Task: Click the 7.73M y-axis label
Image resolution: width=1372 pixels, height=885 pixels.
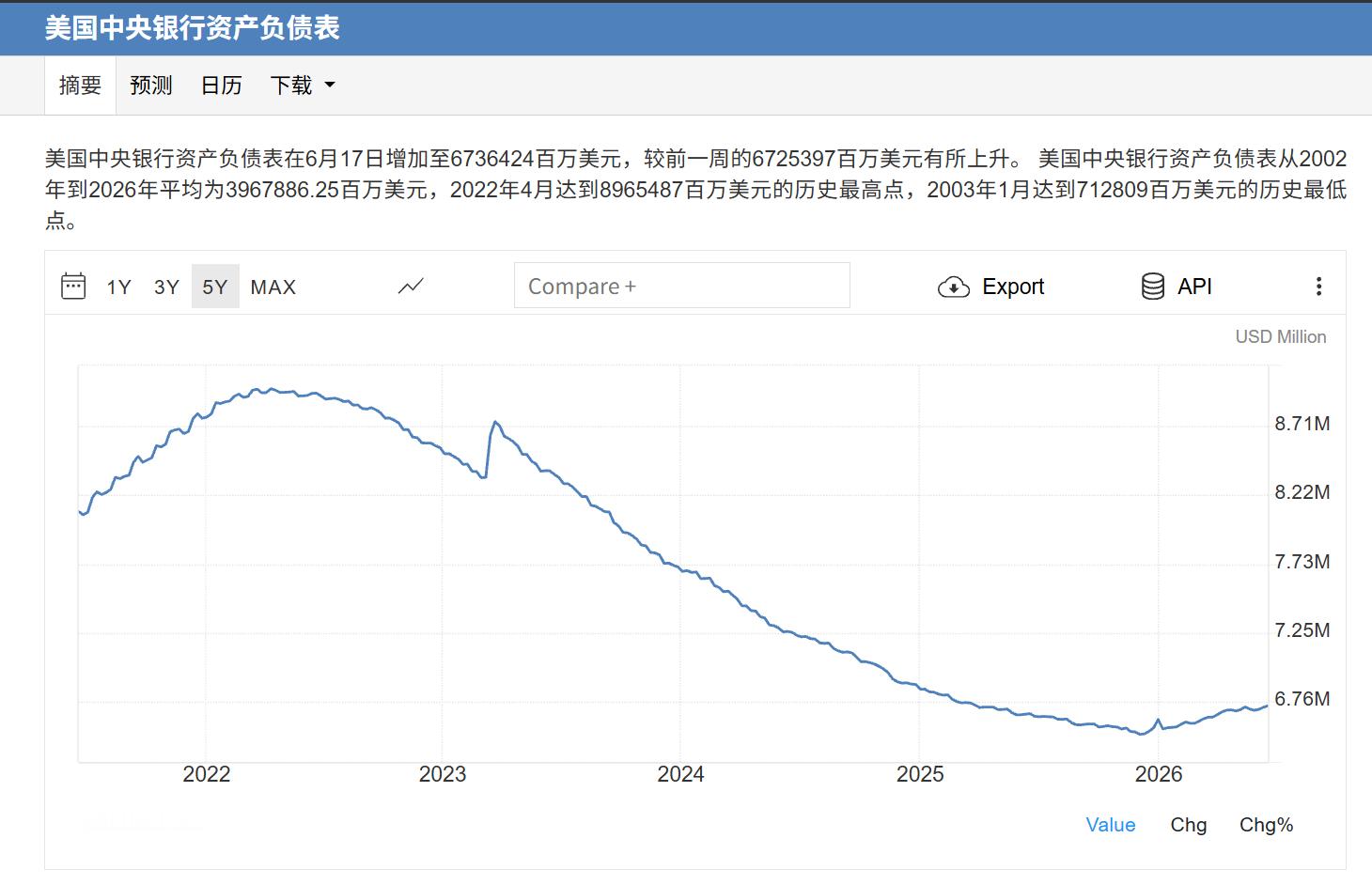Action: coord(1302,562)
